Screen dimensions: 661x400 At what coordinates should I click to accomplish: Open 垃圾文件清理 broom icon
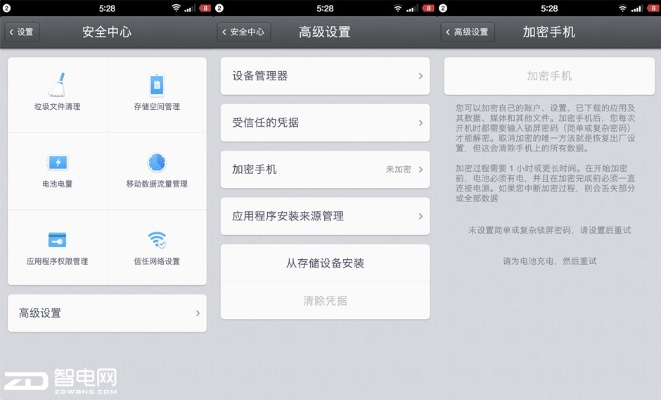[58, 83]
